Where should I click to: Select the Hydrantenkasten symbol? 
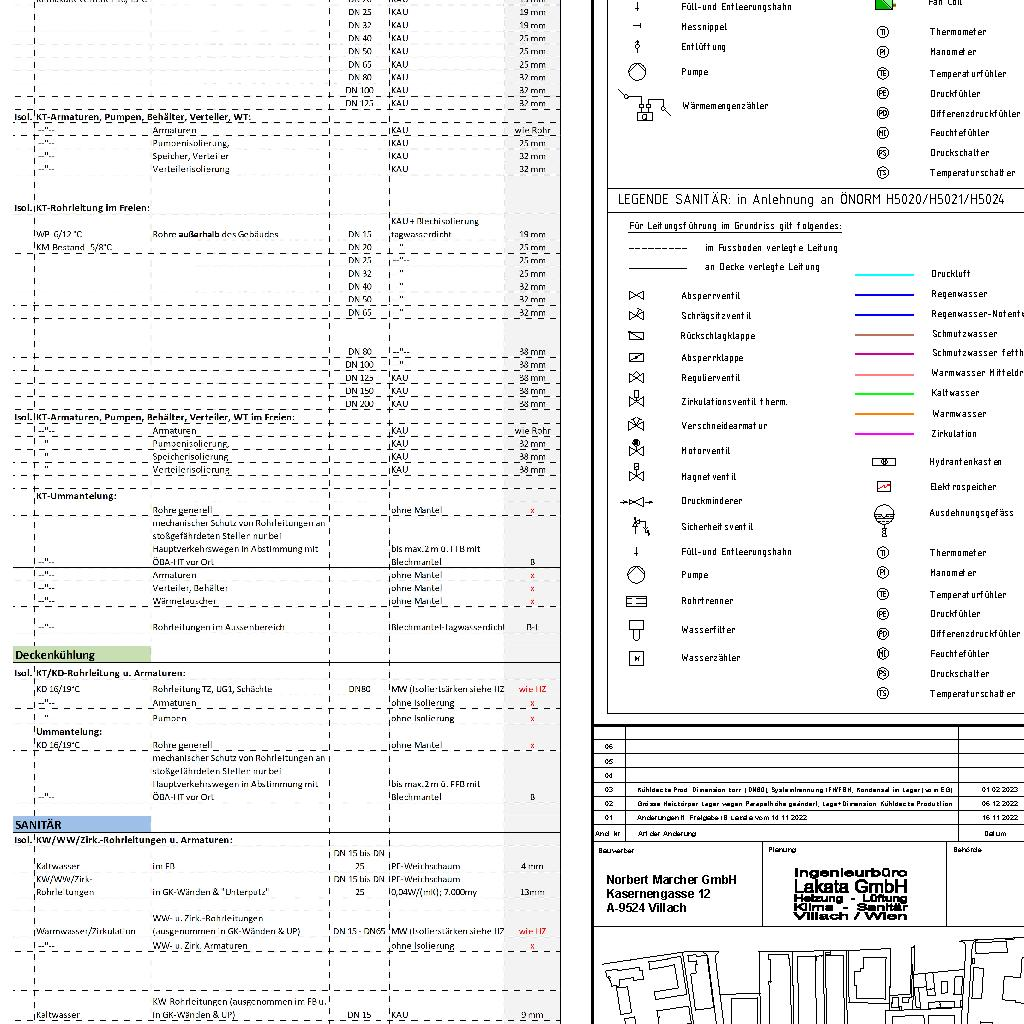click(x=884, y=462)
